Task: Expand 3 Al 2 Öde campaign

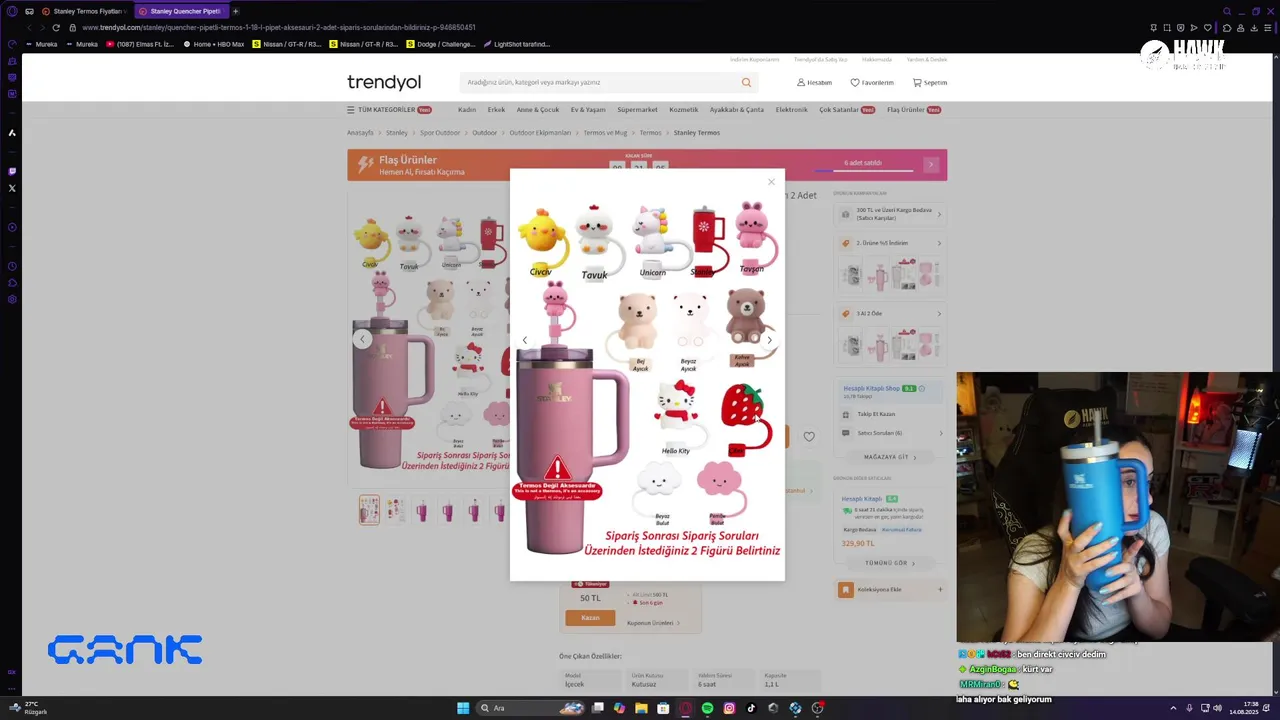Action: tap(889, 313)
